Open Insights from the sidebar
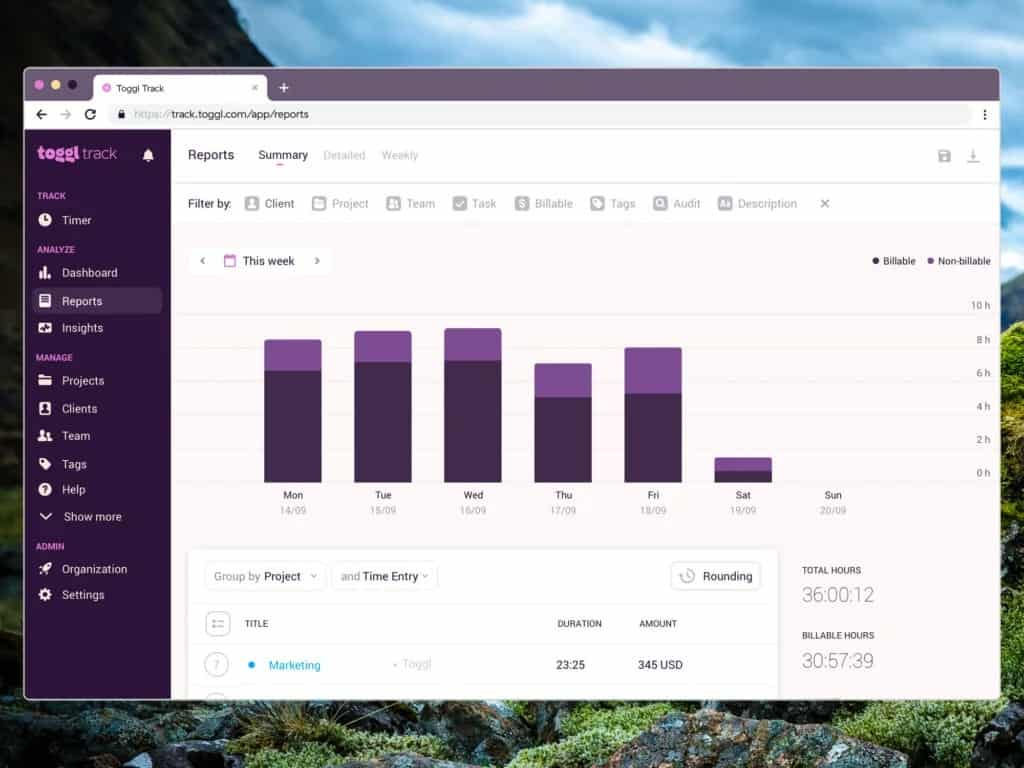The height and width of the screenshot is (768, 1024). click(x=81, y=328)
